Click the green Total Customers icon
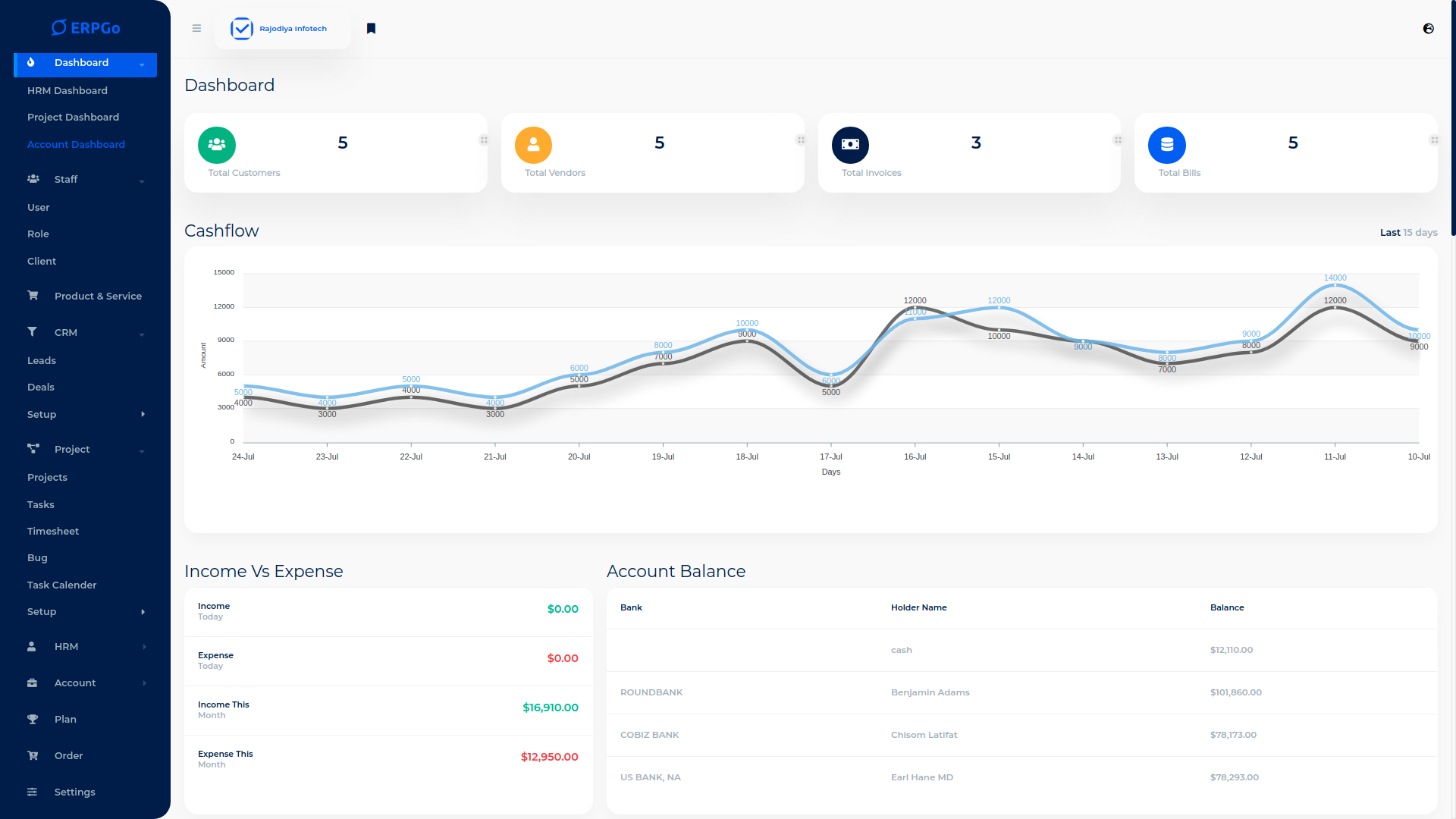 (x=217, y=145)
